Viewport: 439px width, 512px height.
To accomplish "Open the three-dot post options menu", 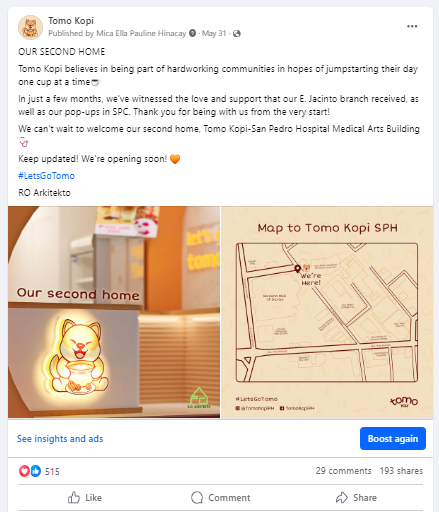I will (x=412, y=26).
